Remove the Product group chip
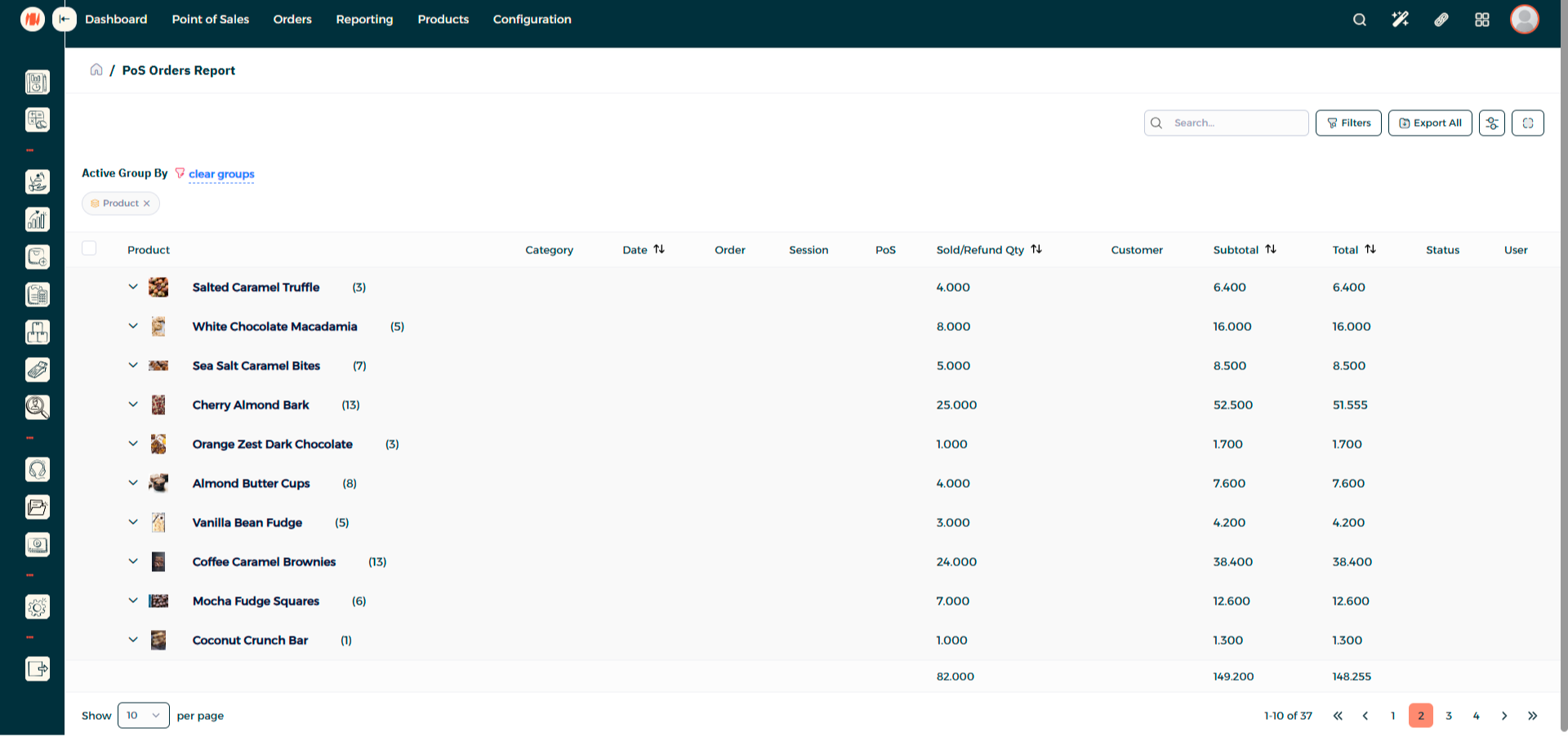 pyautogui.click(x=147, y=203)
